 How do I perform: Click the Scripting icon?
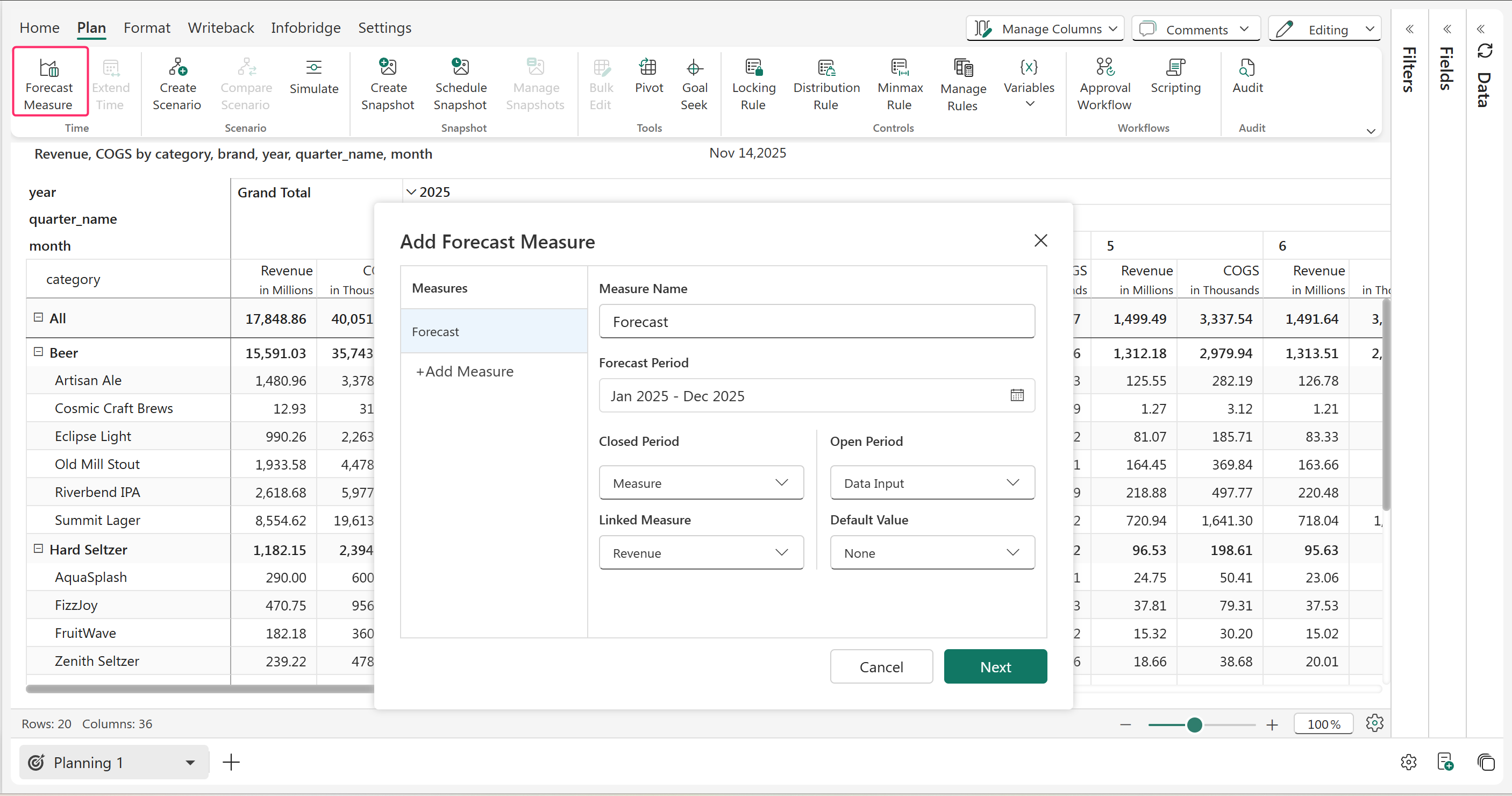click(1175, 68)
